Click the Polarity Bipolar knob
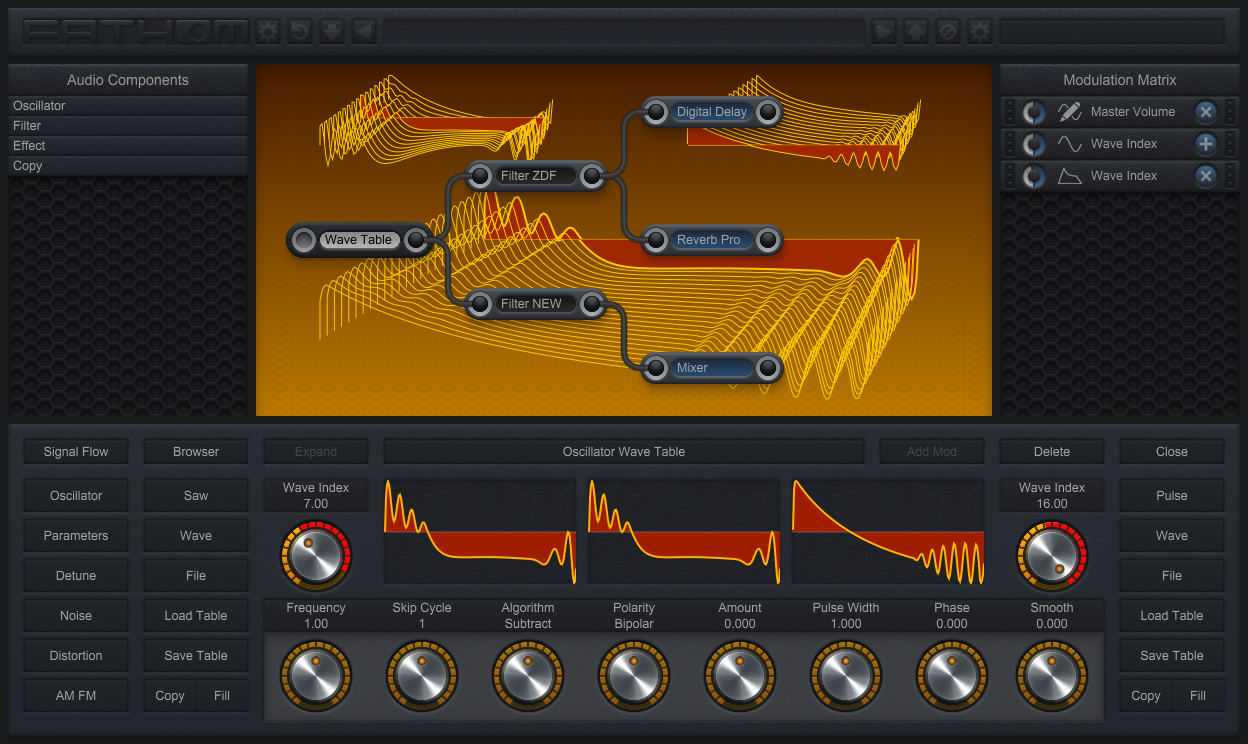1248x744 pixels. tap(634, 675)
